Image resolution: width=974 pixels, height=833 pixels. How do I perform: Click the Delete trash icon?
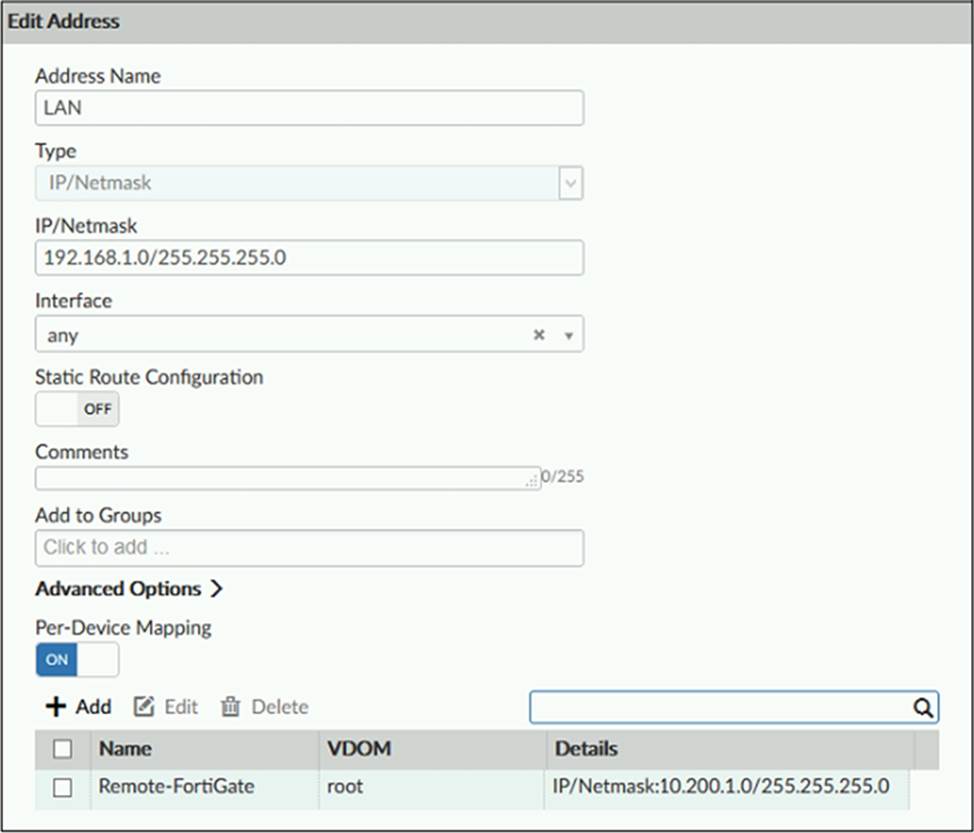tap(231, 707)
